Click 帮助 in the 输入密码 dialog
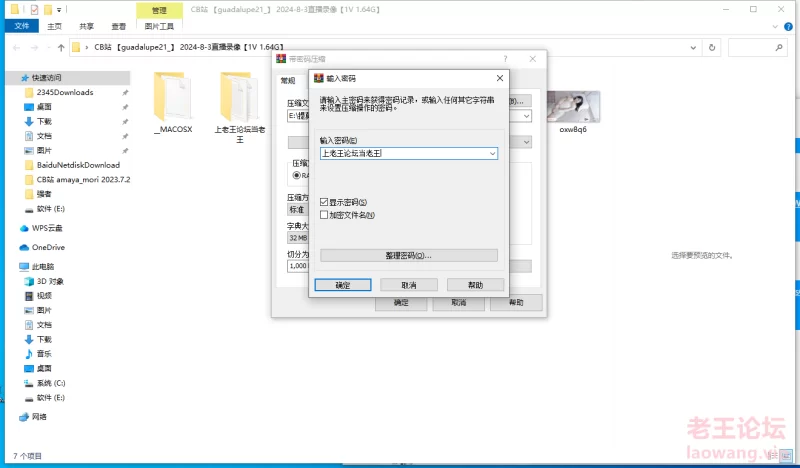800x468 pixels. coord(476,285)
